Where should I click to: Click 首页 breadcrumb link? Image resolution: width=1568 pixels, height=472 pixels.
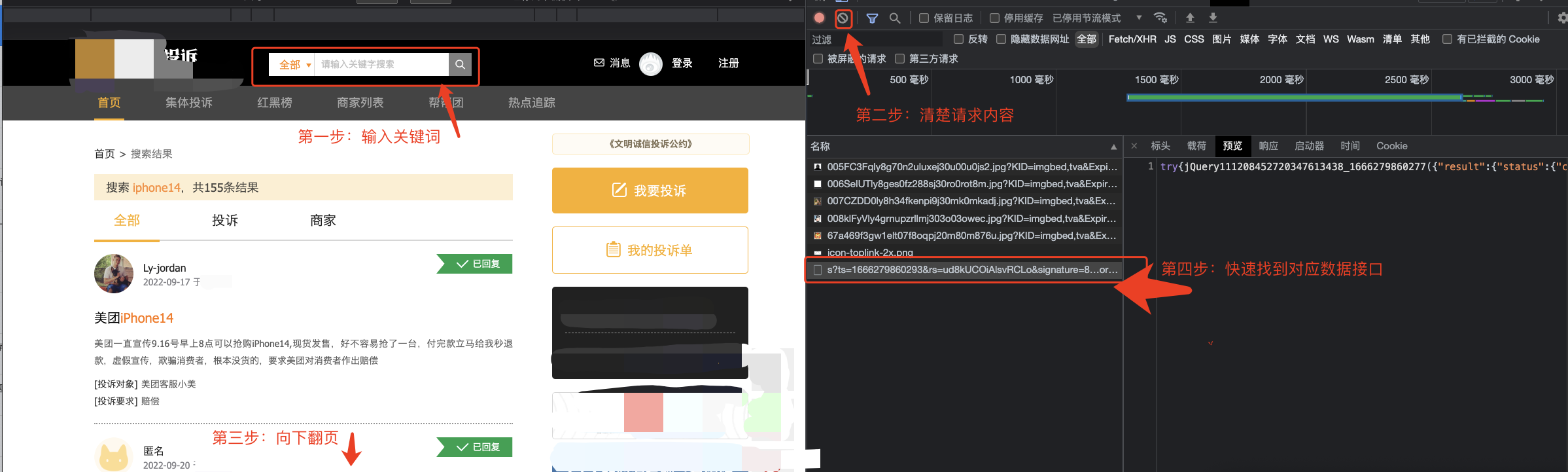click(x=105, y=154)
